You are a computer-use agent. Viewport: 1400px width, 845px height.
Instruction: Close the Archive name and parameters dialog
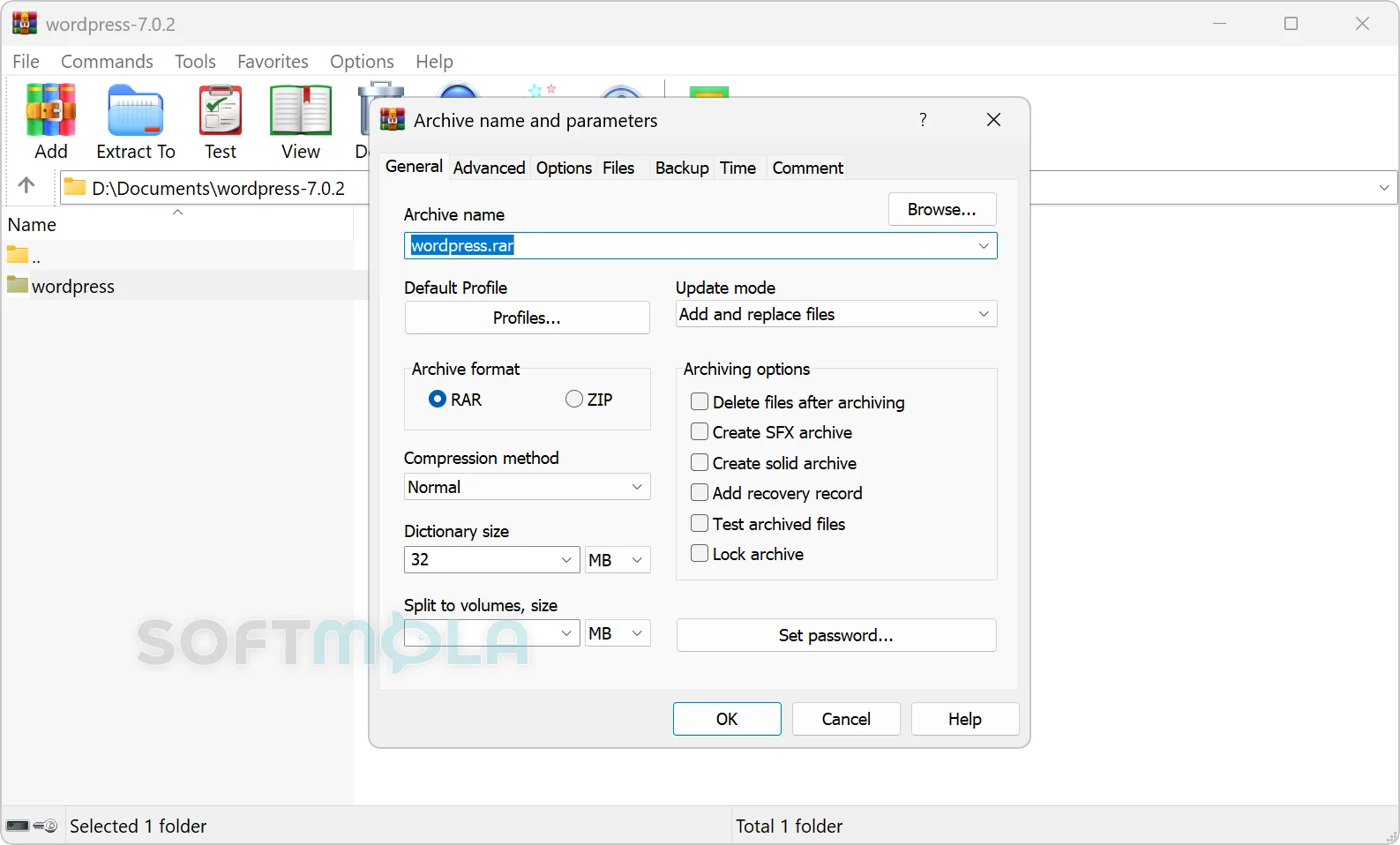coord(993,119)
